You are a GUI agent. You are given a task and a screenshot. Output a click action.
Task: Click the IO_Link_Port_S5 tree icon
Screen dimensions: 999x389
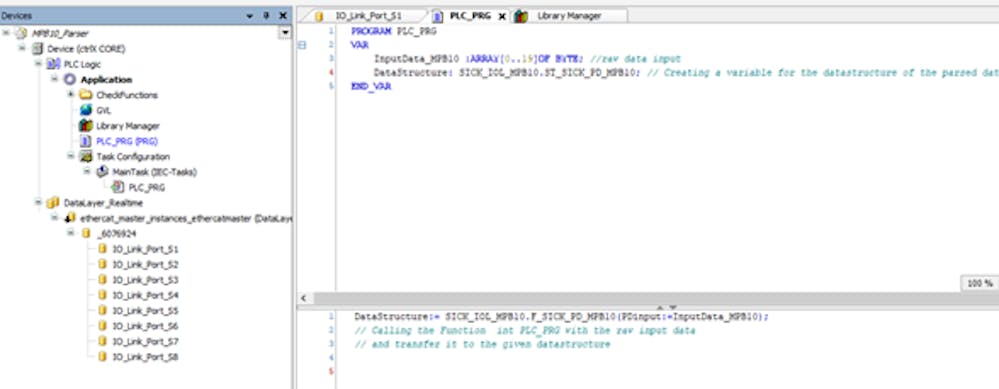coord(102,311)
